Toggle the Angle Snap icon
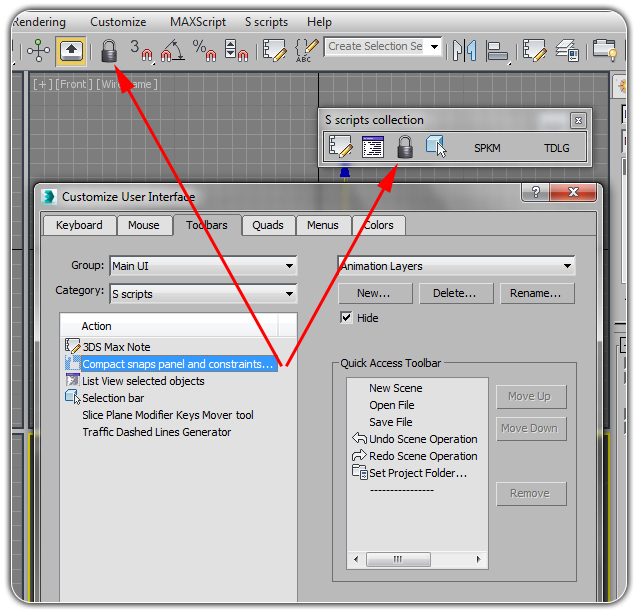636x613 pixels. coord(173,50)
